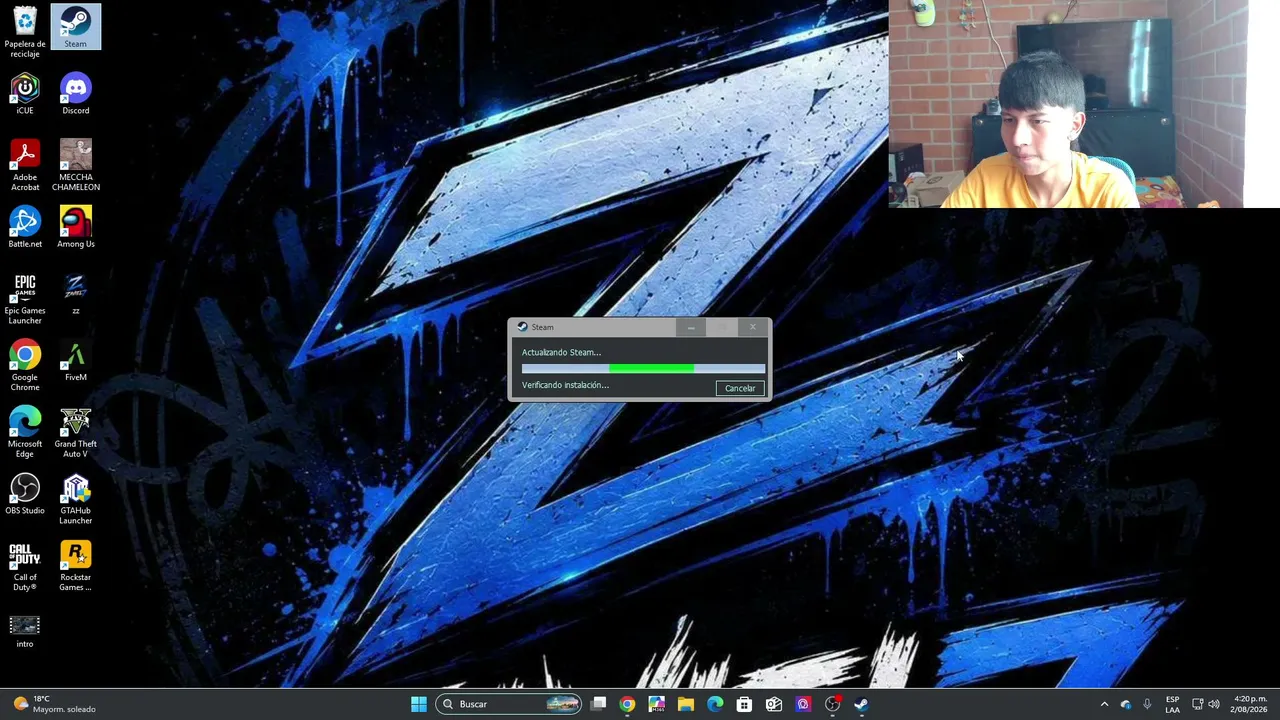This screenshot has height=720, width=1280.
Task: Open Papelera de reciclaje desktop icon
Action: pos(25,32)
